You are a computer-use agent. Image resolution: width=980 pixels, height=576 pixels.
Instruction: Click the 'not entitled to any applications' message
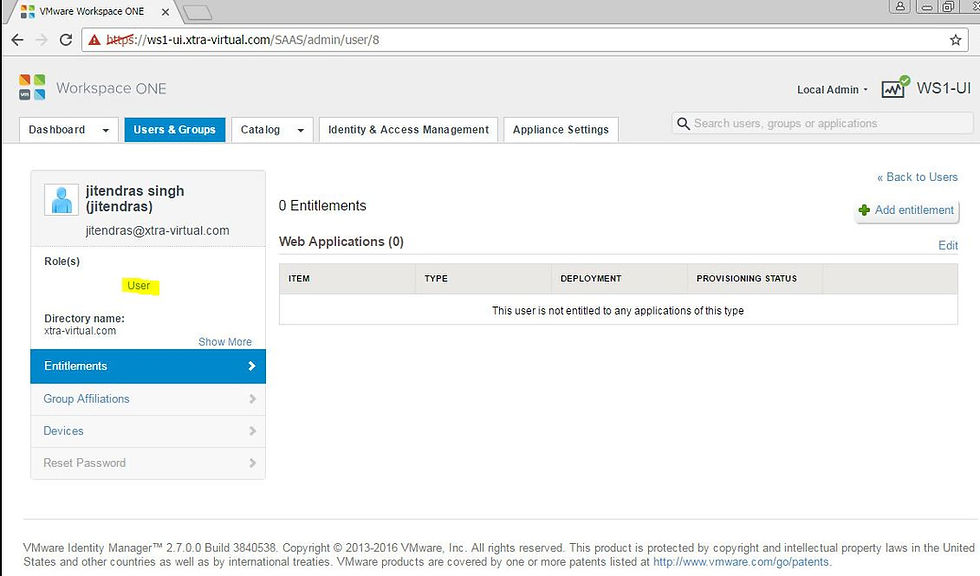618,310
